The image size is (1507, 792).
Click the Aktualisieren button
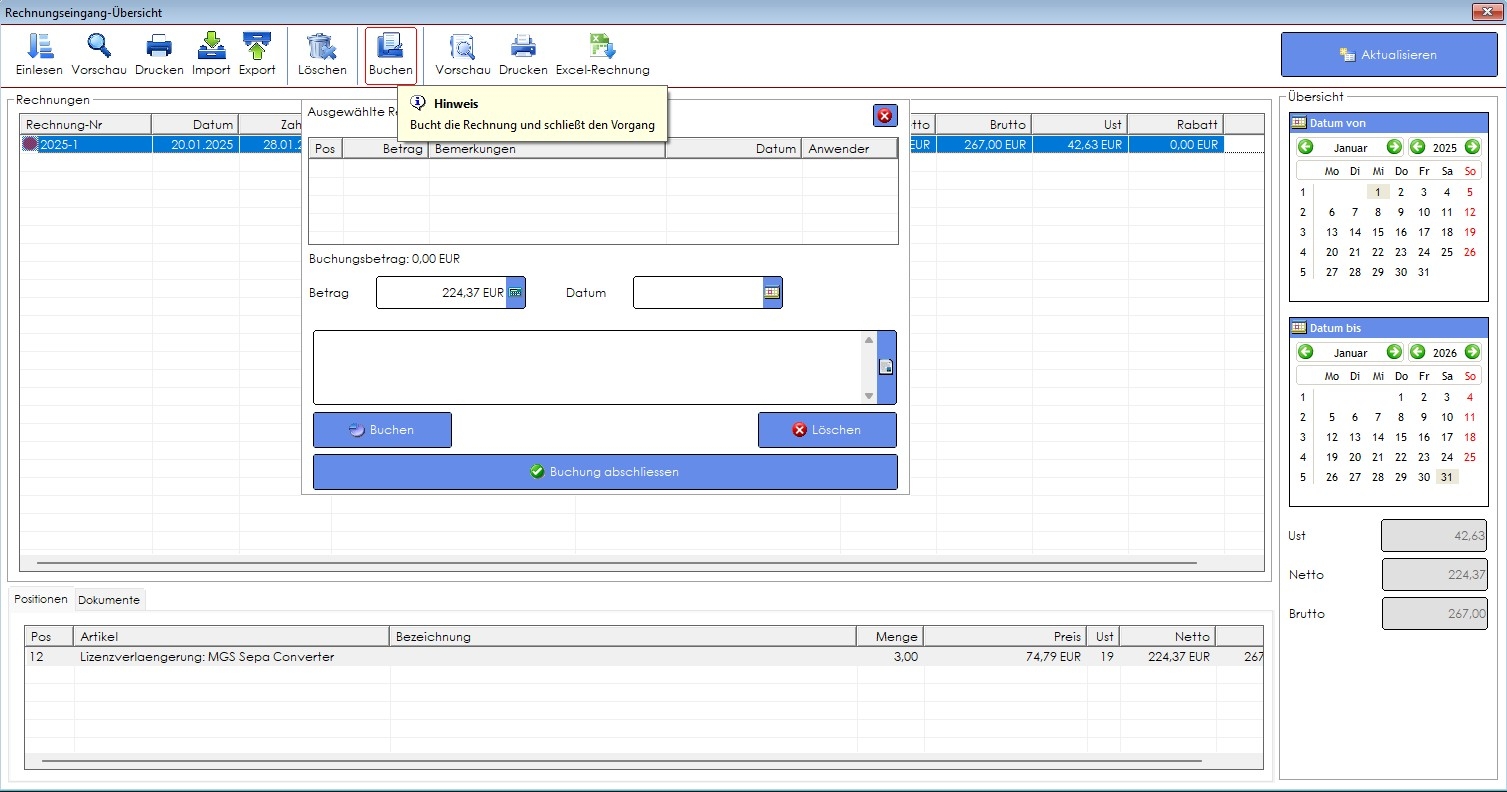click(x=1389, y=55)
